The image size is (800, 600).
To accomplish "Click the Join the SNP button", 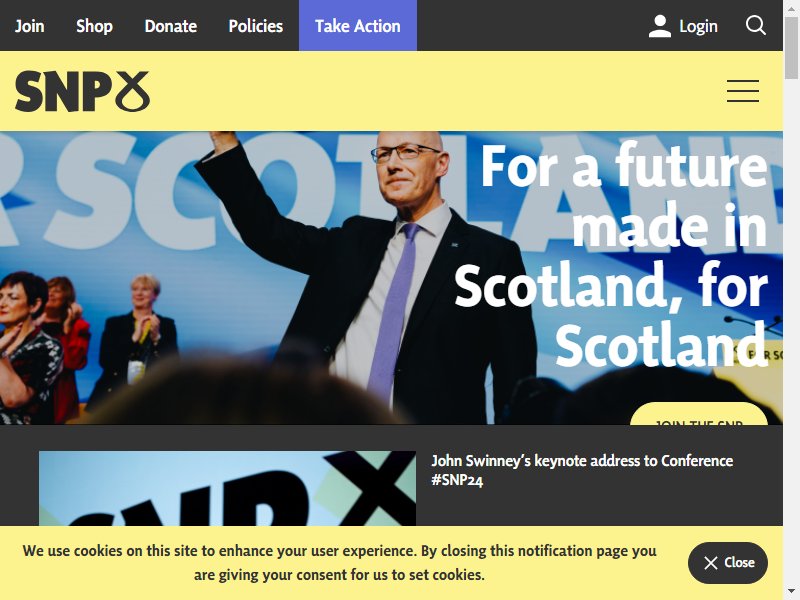I will tap(699, 414).
